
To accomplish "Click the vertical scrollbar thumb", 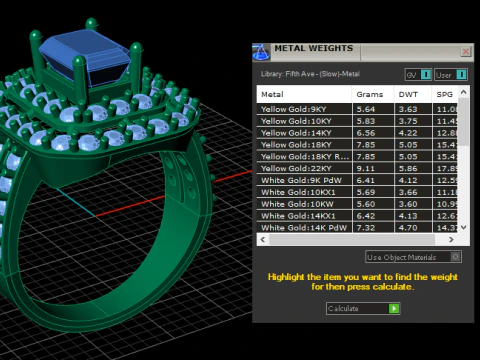I will tap(463, 122).
